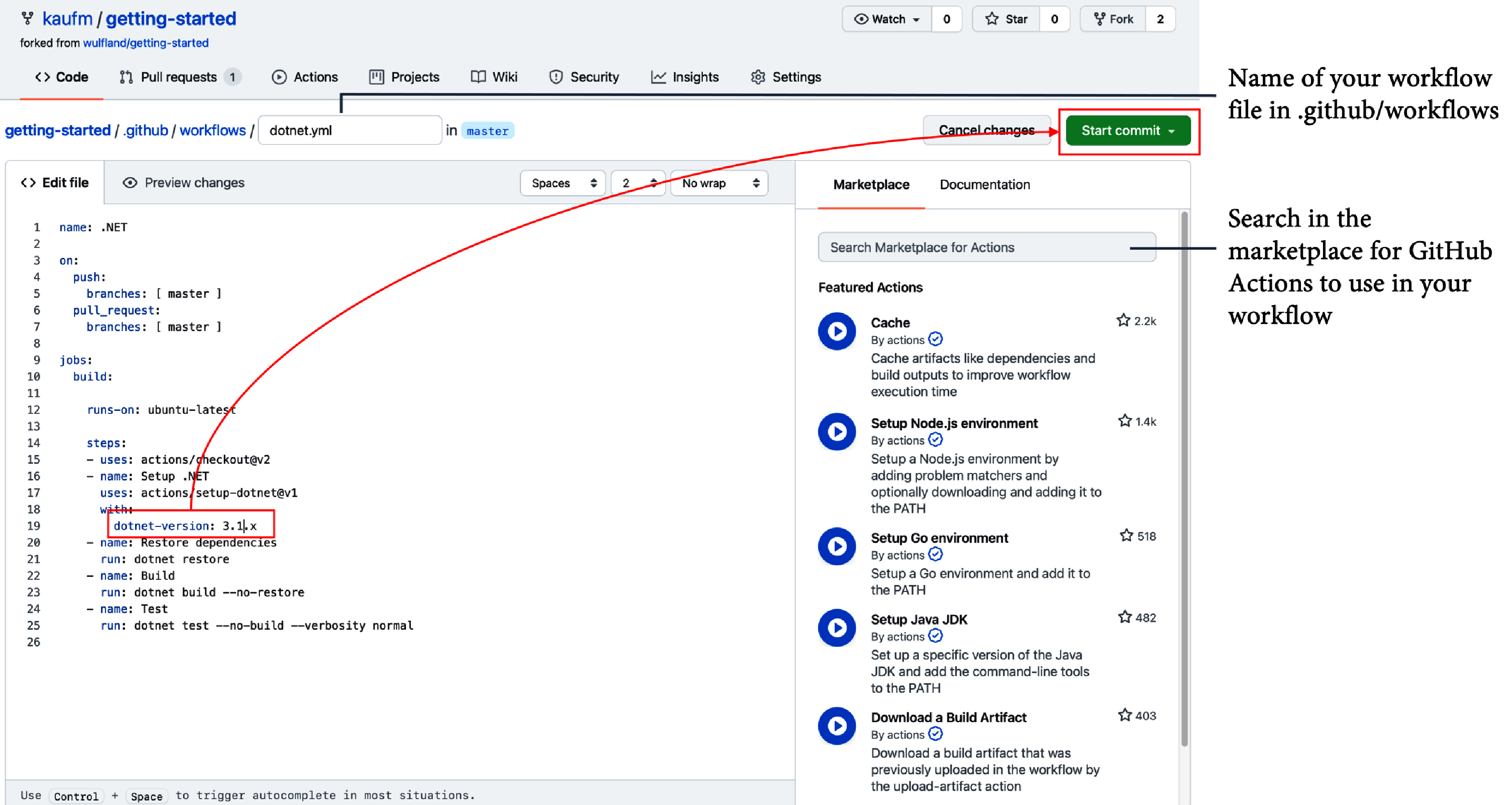Viewport: 1512px width, 805px height.
Task: Switch to the Edit file tab
Action: click(x=54, y=183)
